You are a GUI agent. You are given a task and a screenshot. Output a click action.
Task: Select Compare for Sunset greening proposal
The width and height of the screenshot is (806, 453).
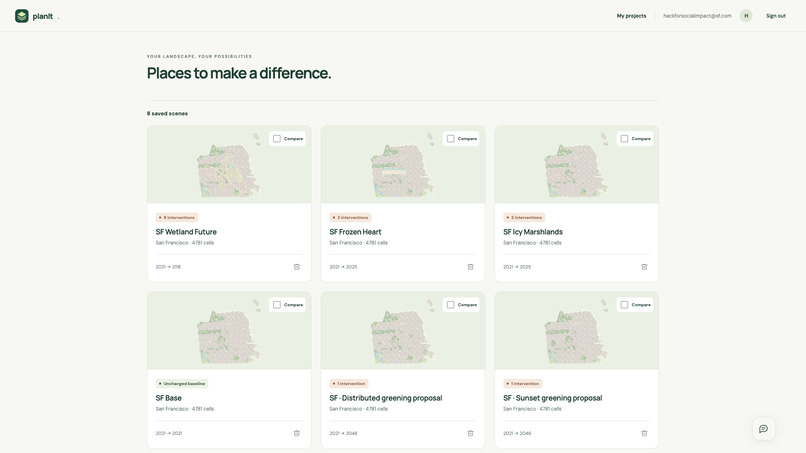tap(624, 305)
